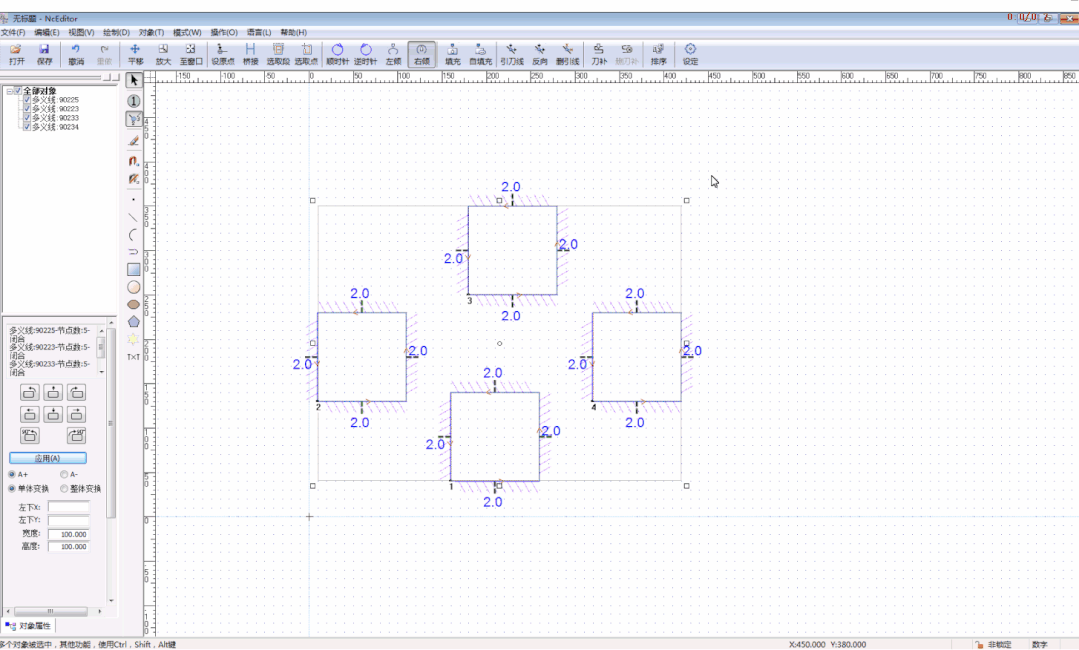Select the A- radio button
The height and width of the screenshot is (650, 1079).
(x=64, y=475)
